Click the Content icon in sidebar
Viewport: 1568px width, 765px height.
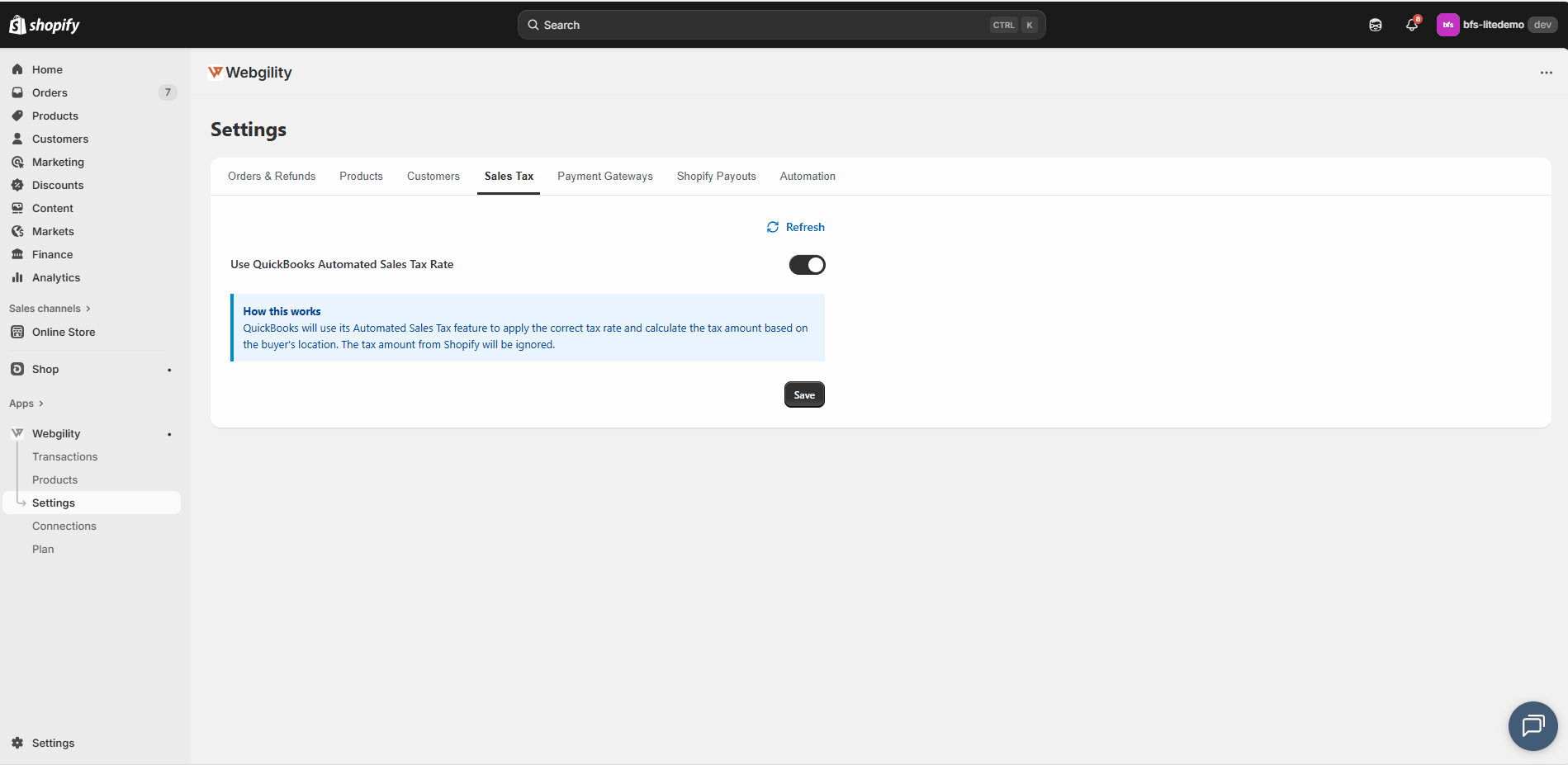coord(17,208)
